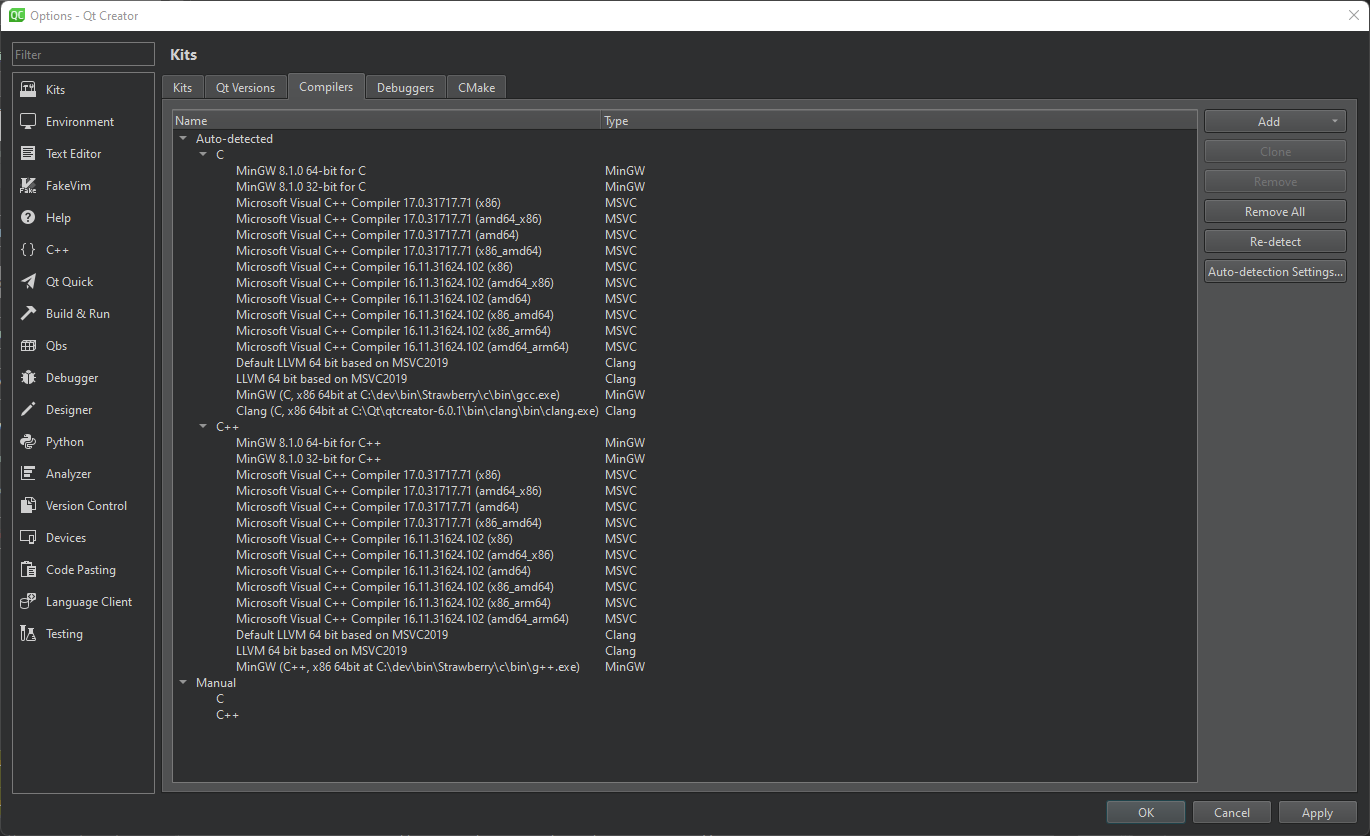The height and width of the screenshot is (836, 1370).
Task: Open the Qbs settings icon
Action: point(28,345)
